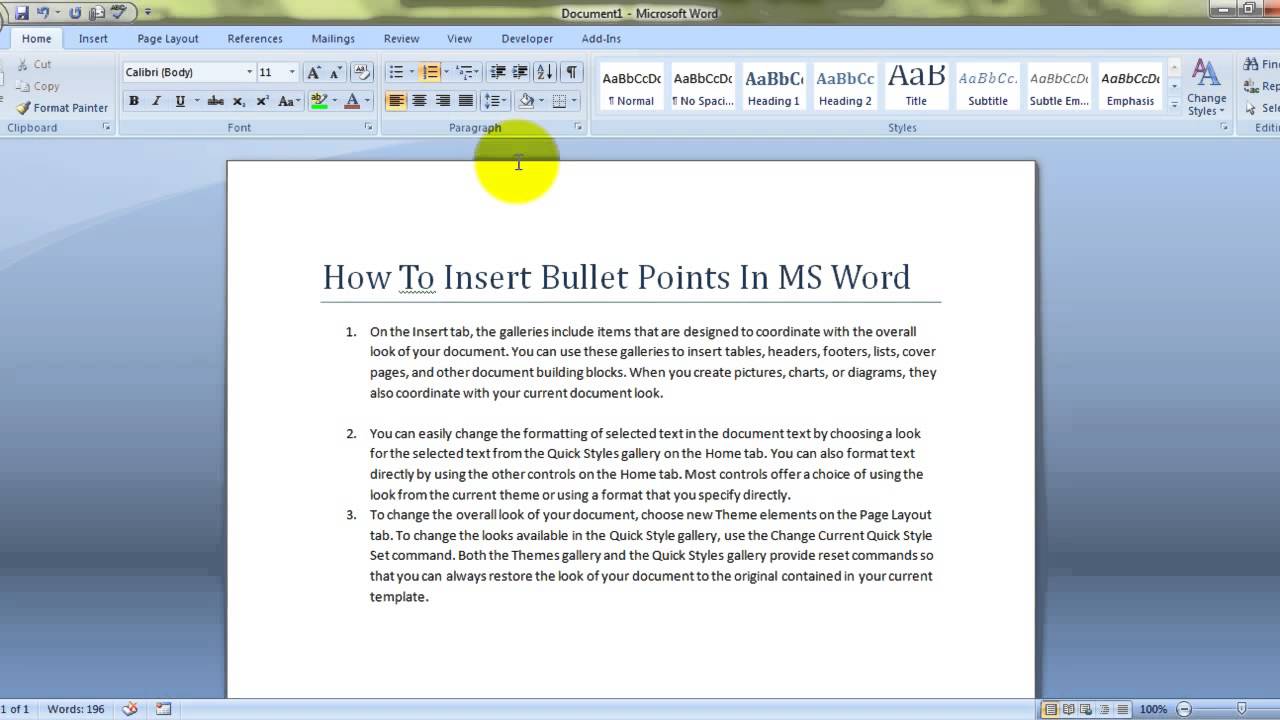Switch to Full Screen Reading view
Image resolution: width=1280 pixels, height=720 pixels.
tap(1068, 709)
